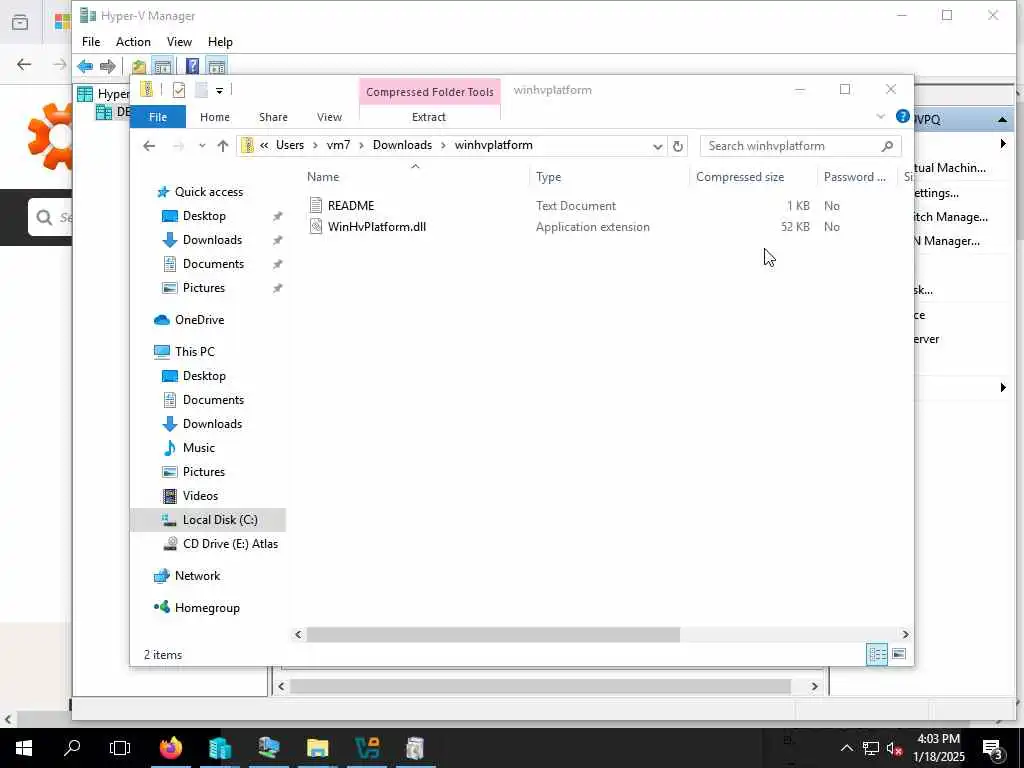Open Videos folder under This PC

click(200, 496)
